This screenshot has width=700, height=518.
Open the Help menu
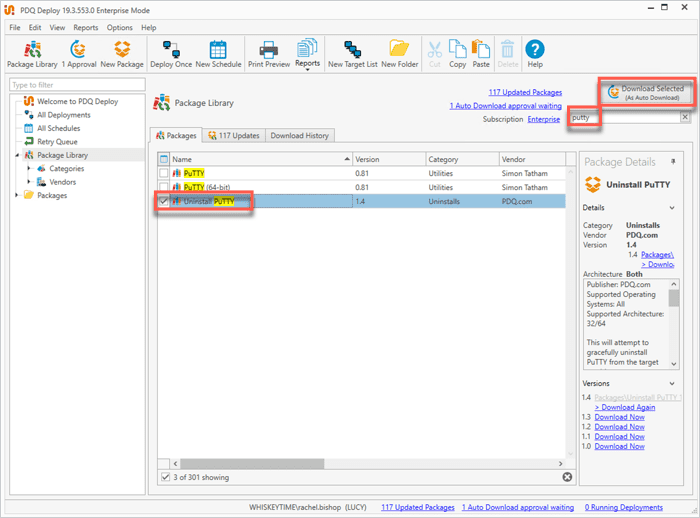[x=149, y=28]
